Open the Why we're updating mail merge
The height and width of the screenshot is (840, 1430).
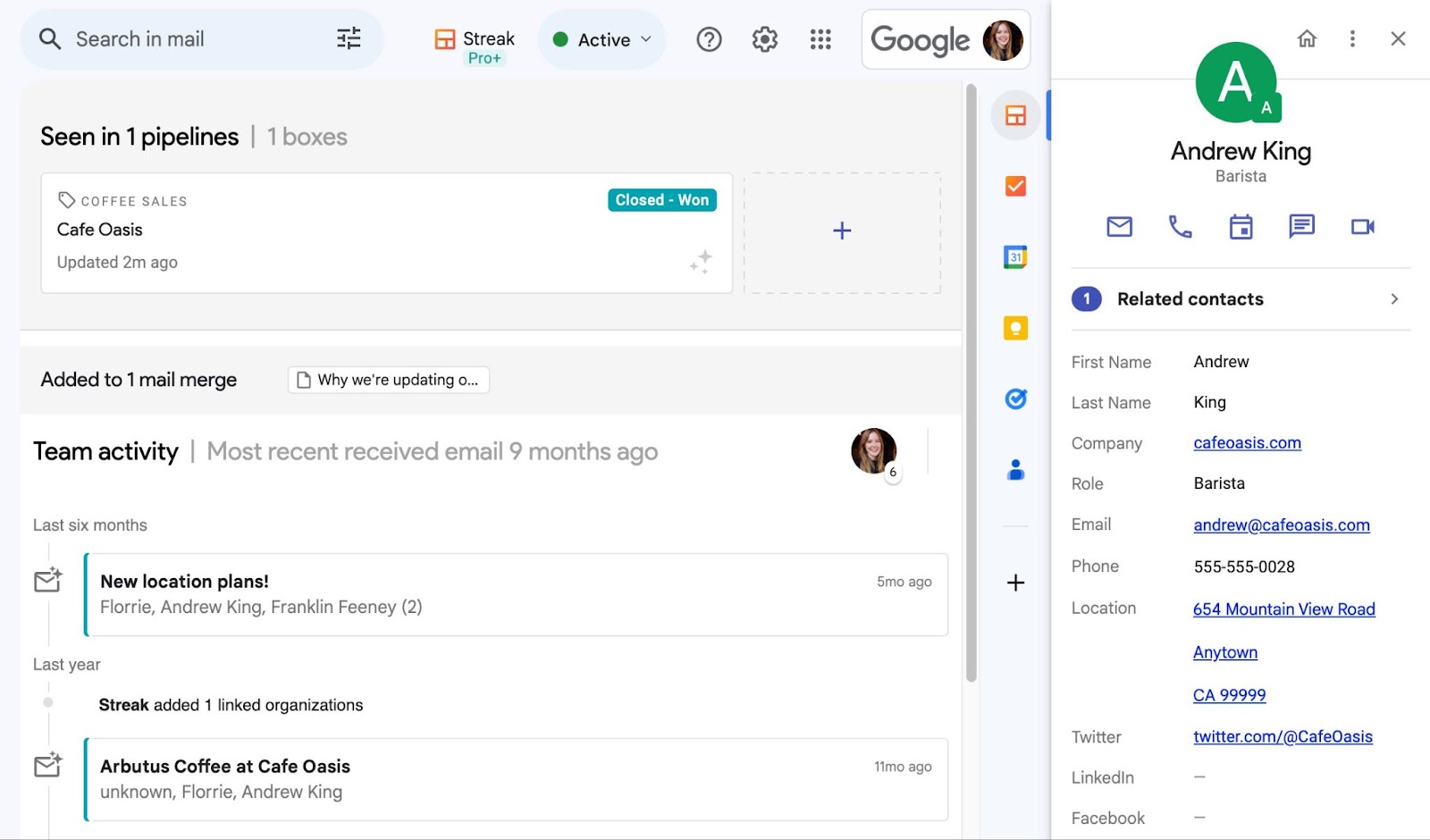click(388, 380)
